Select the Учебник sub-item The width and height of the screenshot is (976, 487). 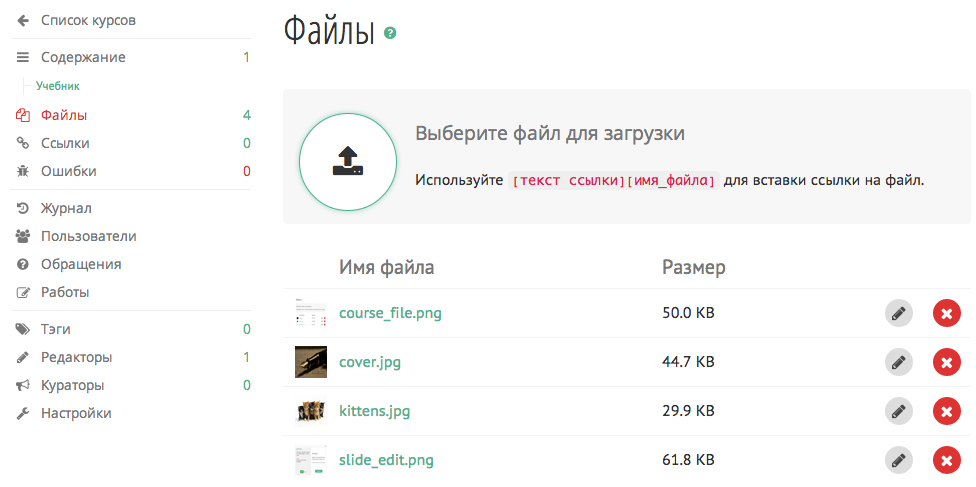click(x=58, y=86)
